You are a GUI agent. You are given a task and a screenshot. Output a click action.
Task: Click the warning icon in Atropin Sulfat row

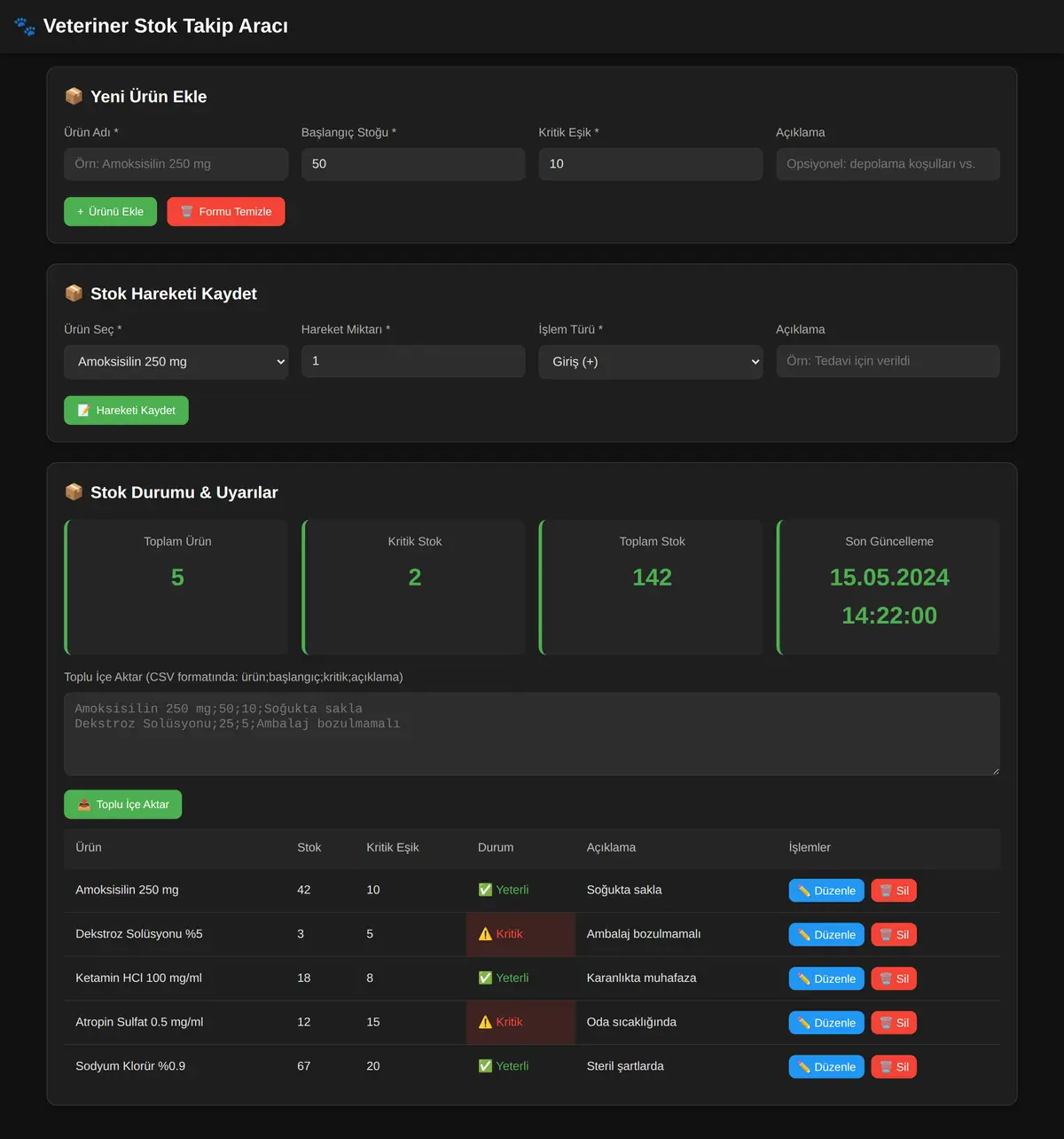485,1022
